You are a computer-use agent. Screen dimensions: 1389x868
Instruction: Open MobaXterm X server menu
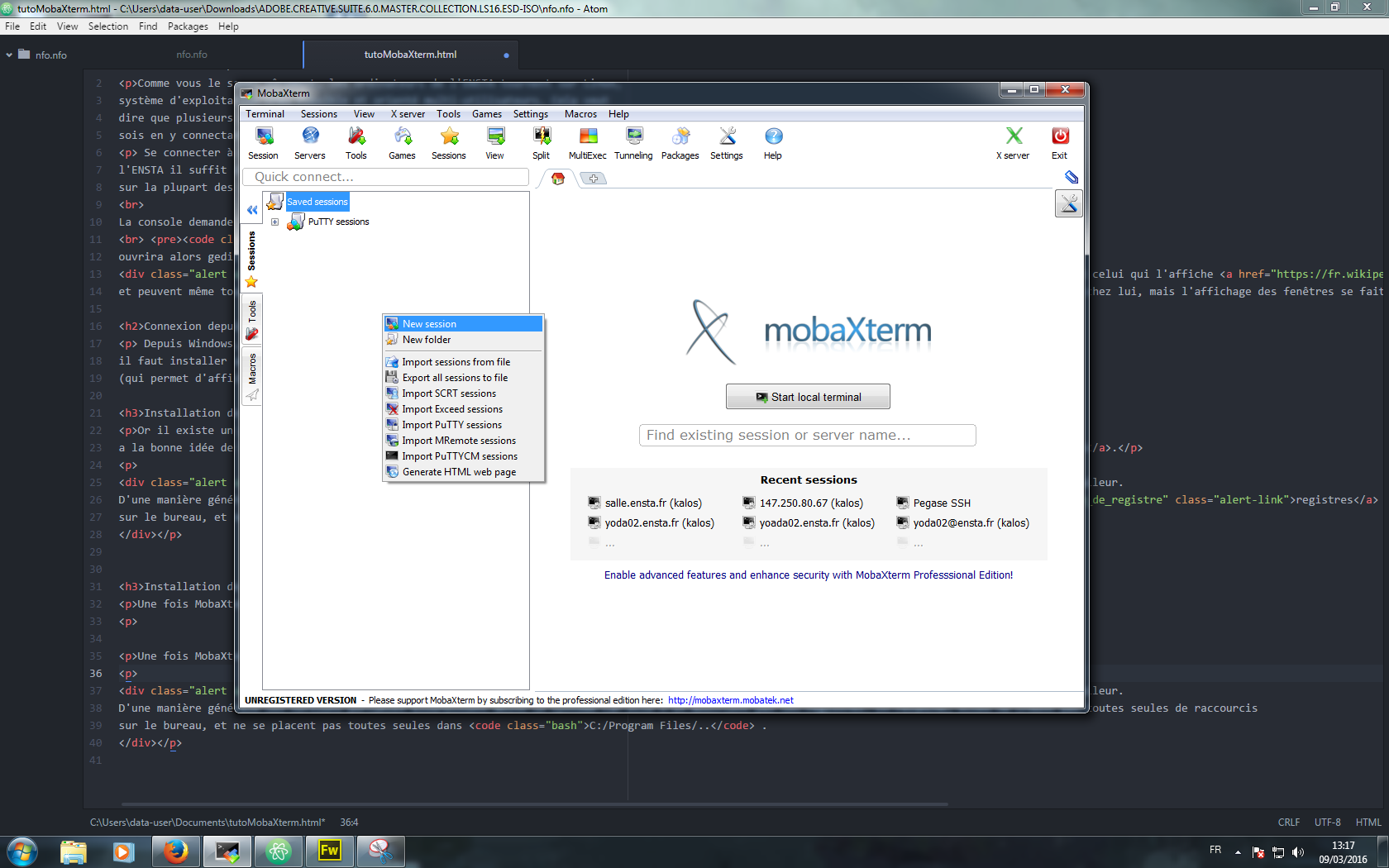click(408, 114)
